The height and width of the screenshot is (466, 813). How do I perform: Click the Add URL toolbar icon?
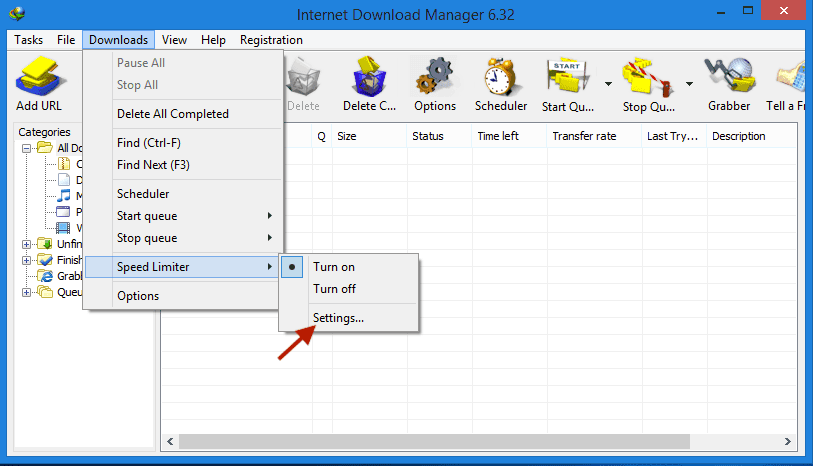[40, 78]
